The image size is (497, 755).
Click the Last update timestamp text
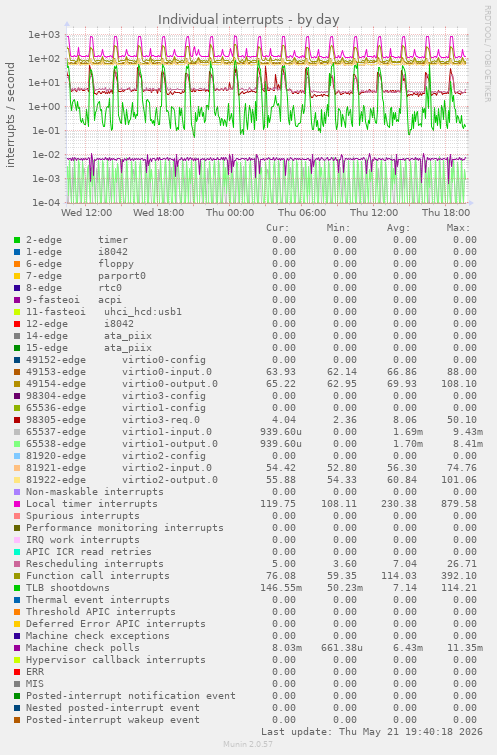372,732
